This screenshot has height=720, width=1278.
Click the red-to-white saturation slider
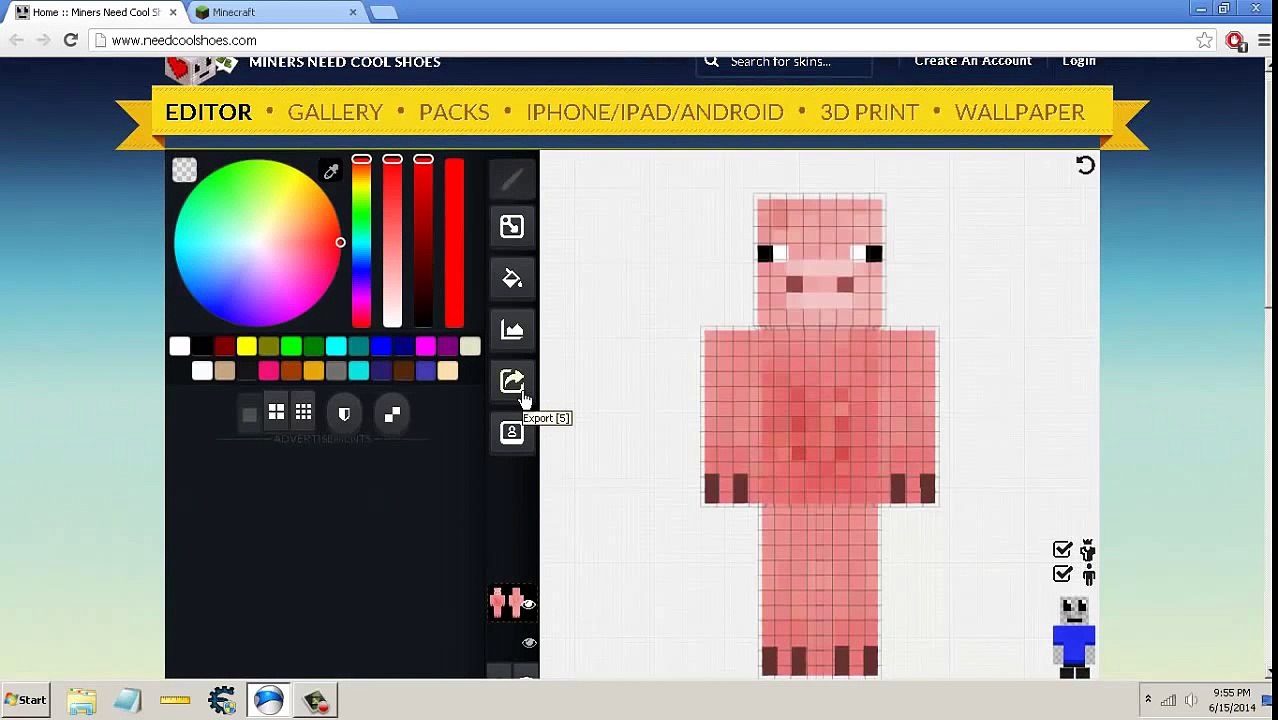(x=392, y=242)
